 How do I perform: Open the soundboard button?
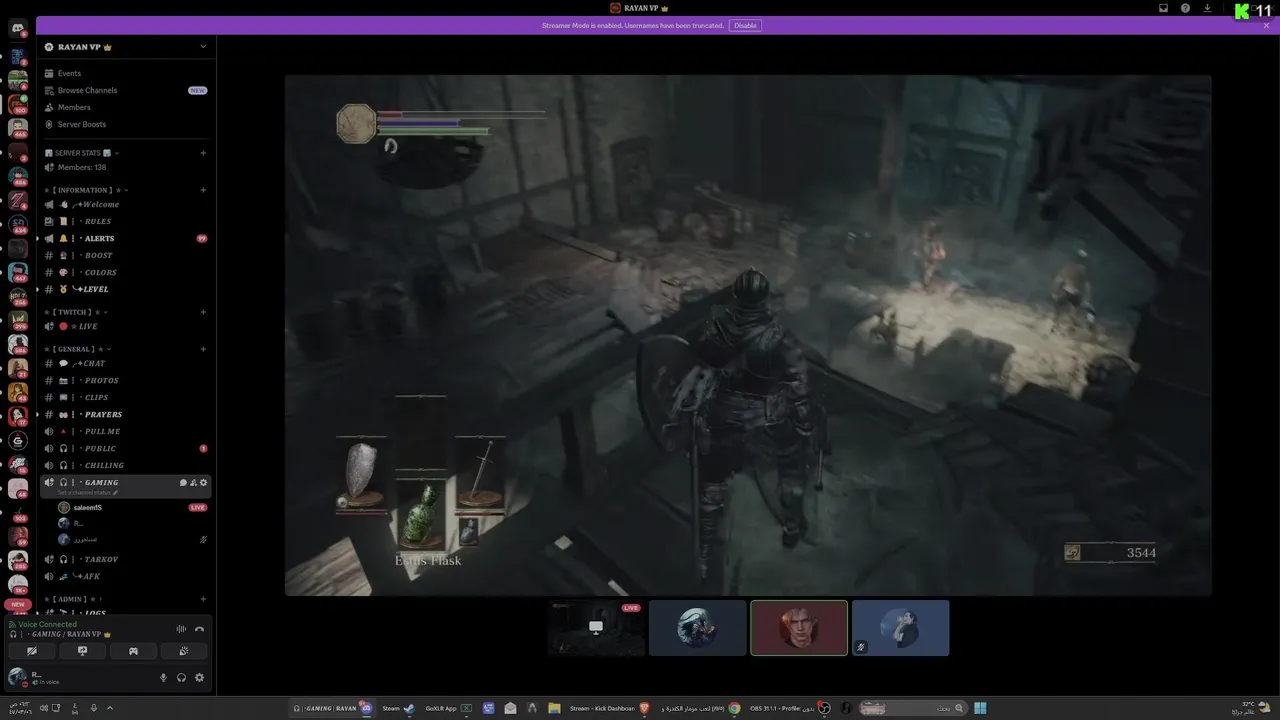(183, 651)
